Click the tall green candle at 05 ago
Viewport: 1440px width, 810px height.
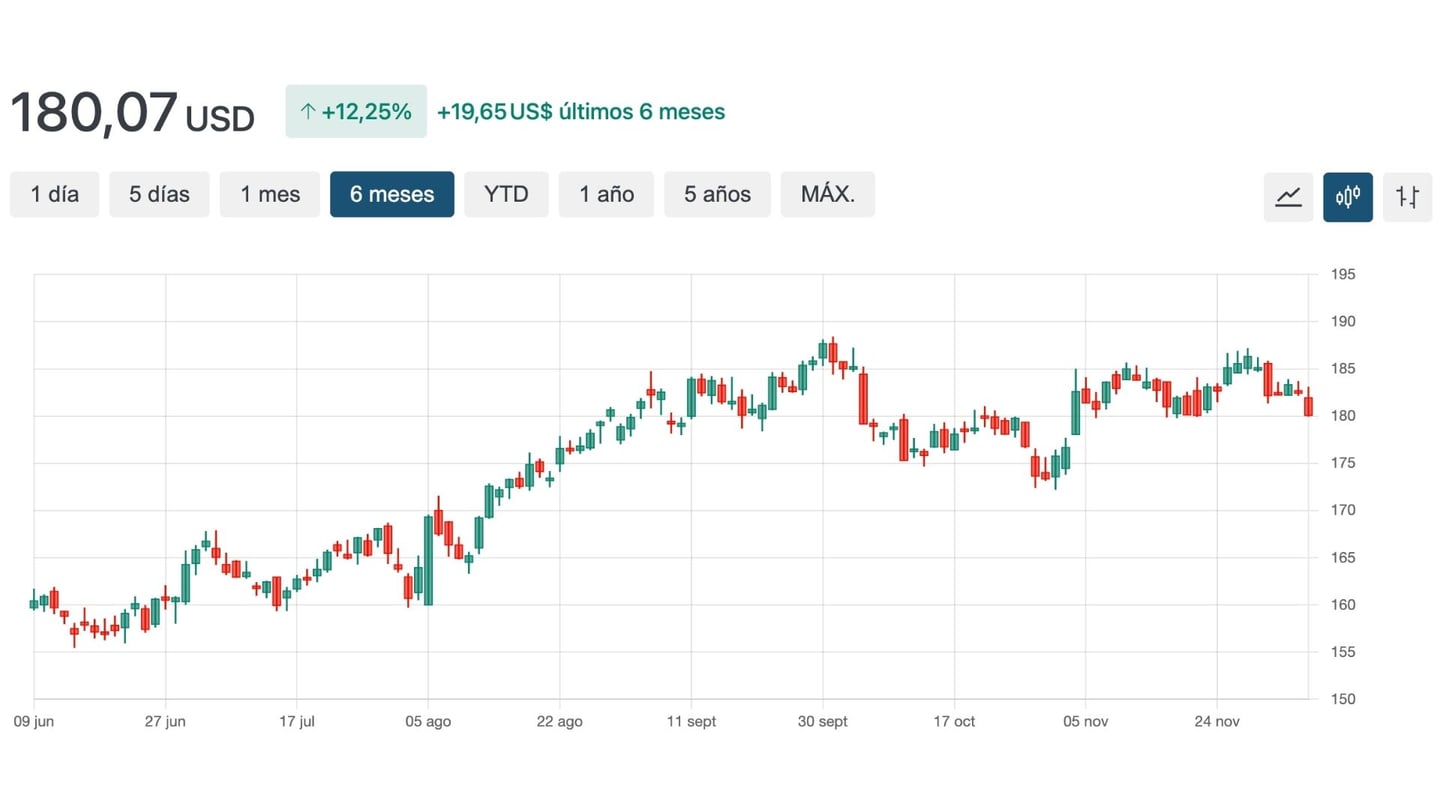tap(428, 560)
